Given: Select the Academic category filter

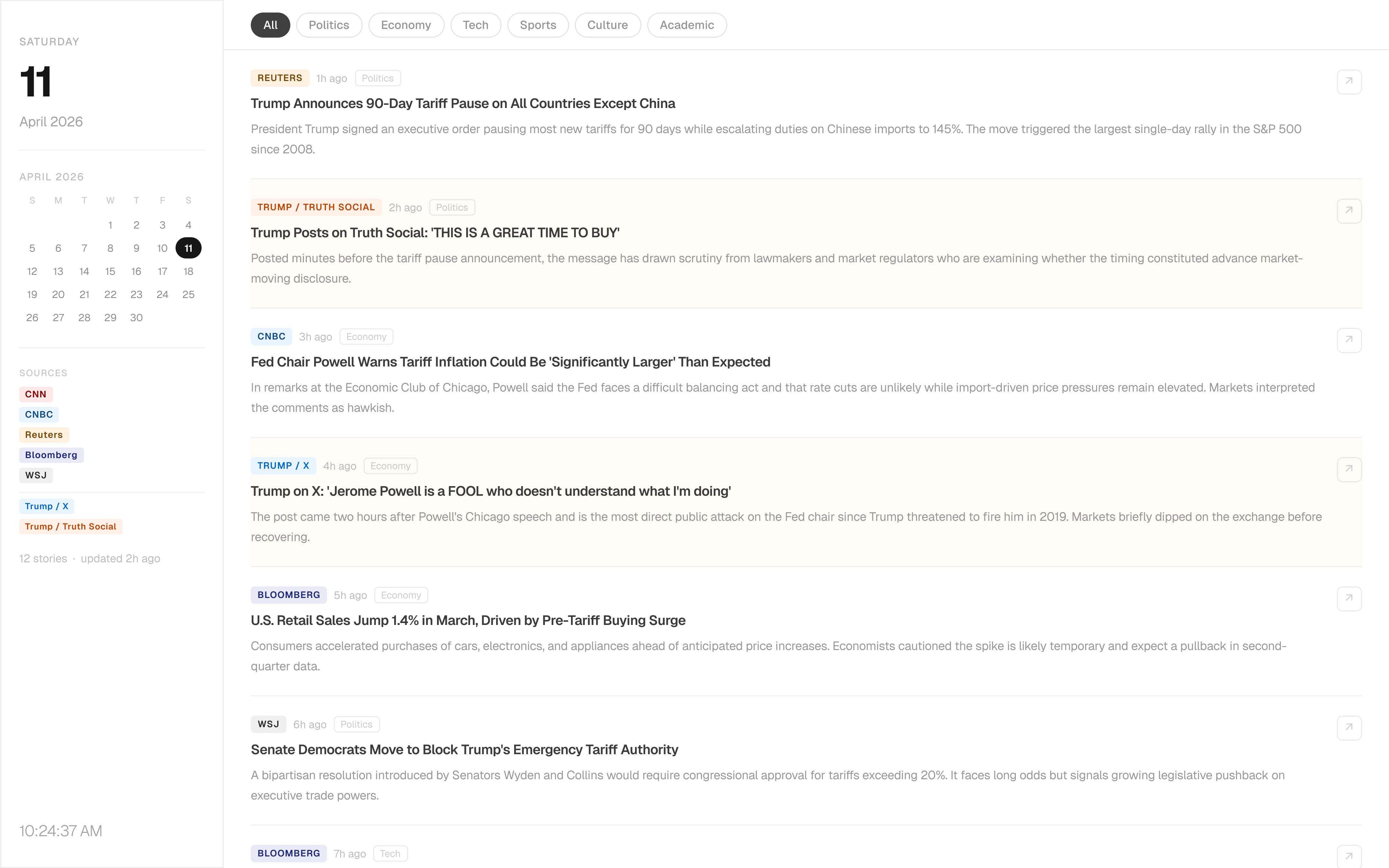Looking at the screenshot, I should tap(686, 25).
